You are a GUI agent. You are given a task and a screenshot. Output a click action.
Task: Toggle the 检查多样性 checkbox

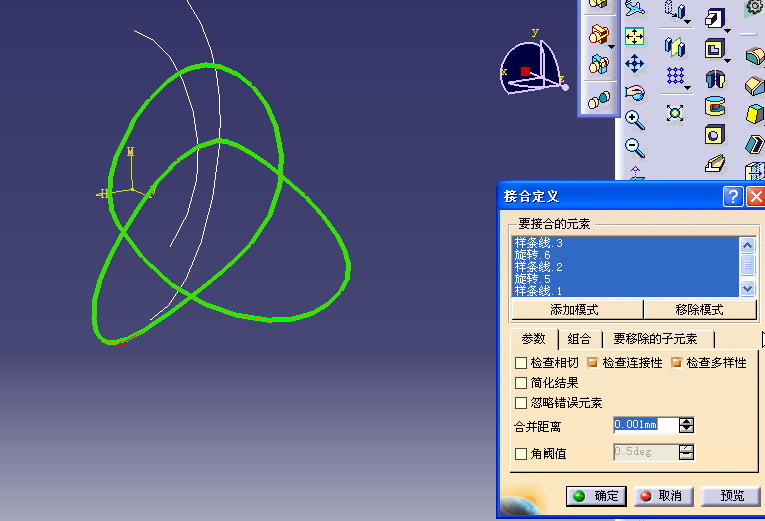[x=676, y=362]
